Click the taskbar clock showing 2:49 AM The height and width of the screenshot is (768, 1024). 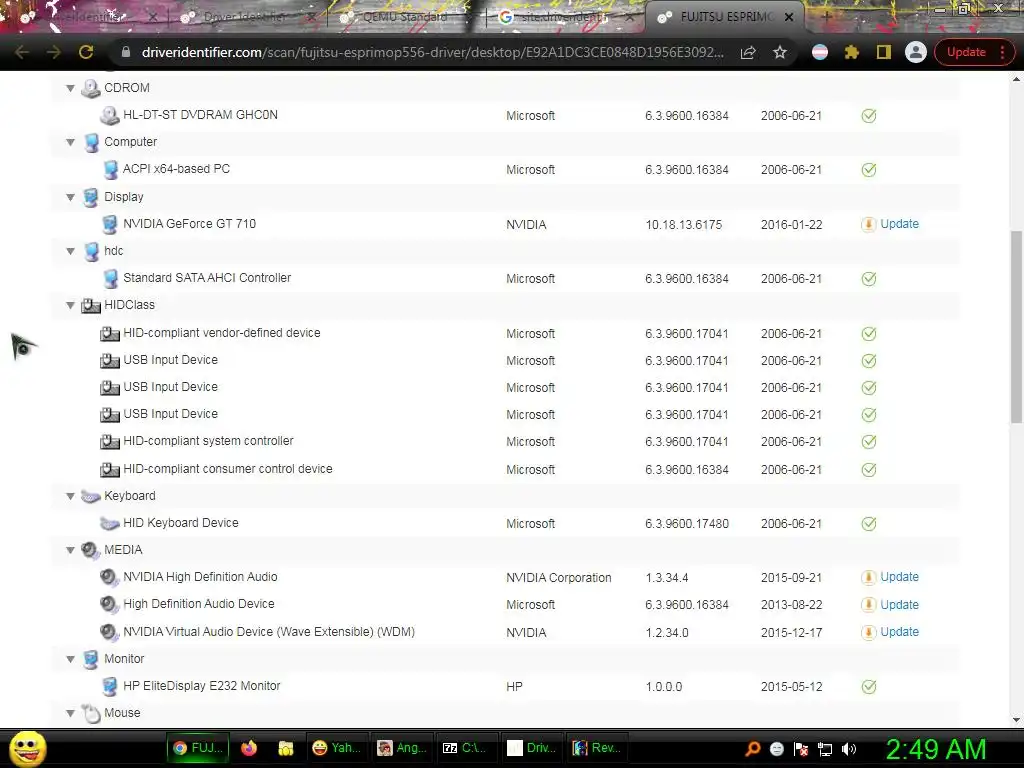[x=935, y=749]
